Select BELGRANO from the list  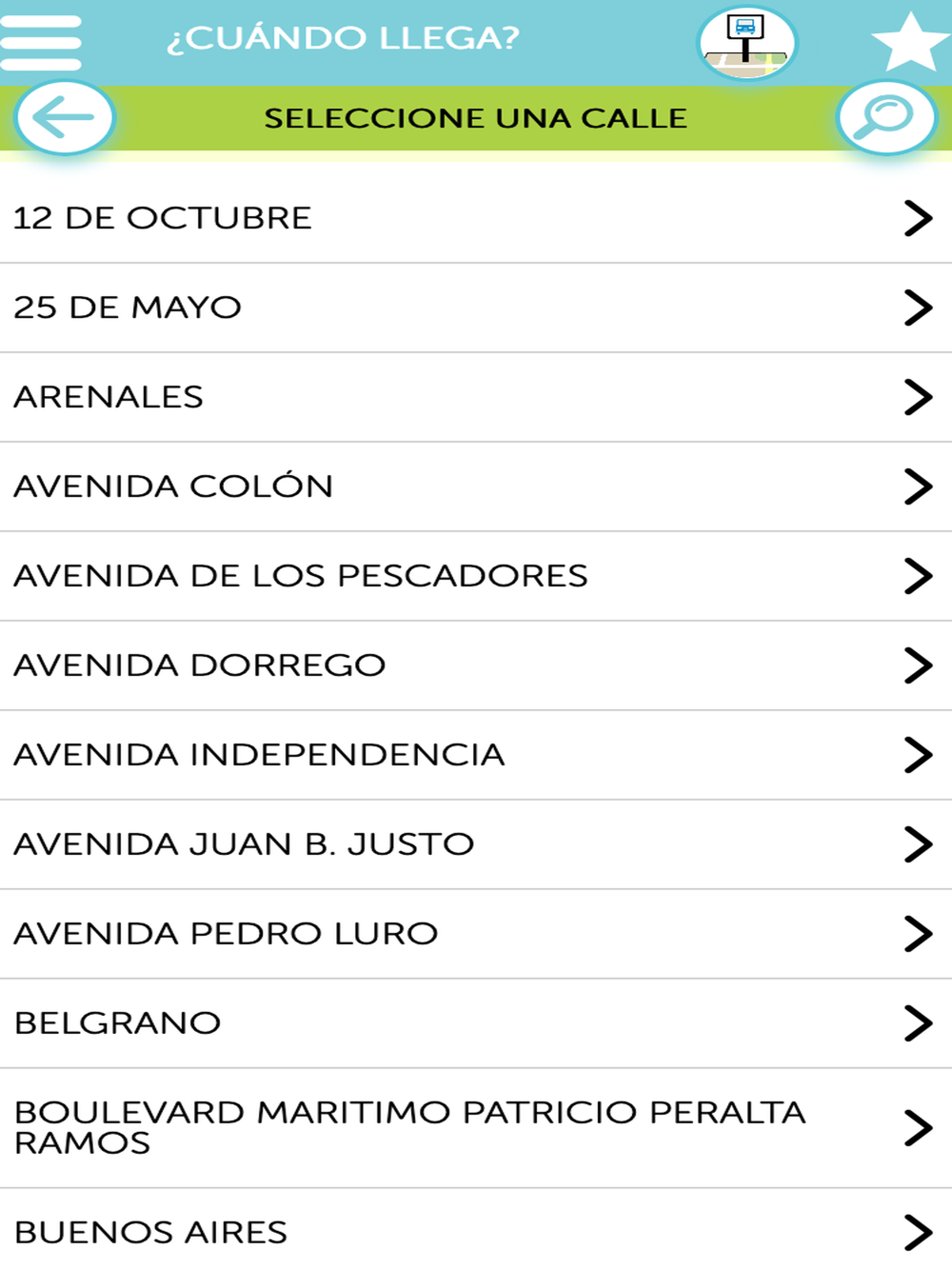click(x=476, y=1024)
